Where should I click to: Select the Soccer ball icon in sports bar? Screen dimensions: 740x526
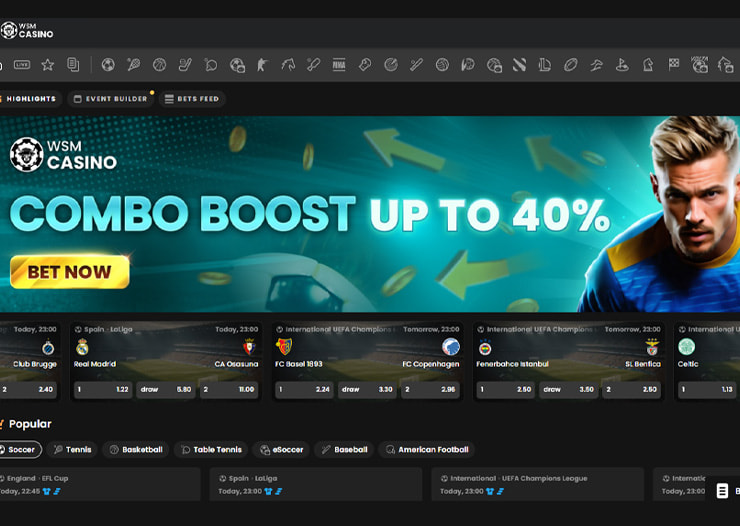(x=108, y=65)
